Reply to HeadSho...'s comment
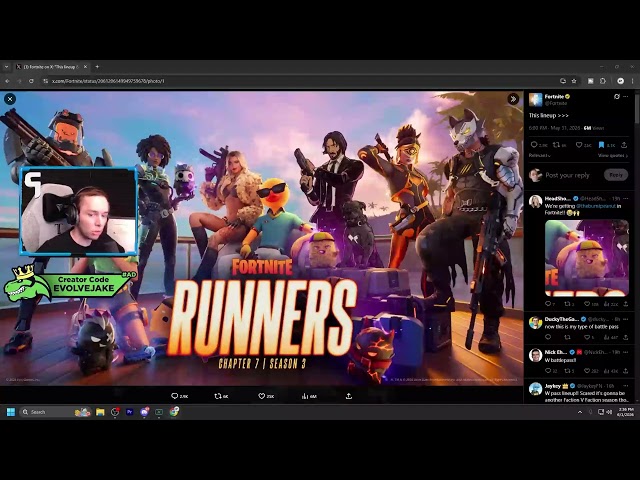This screenshot has height=480, width=640. [548, 304]
